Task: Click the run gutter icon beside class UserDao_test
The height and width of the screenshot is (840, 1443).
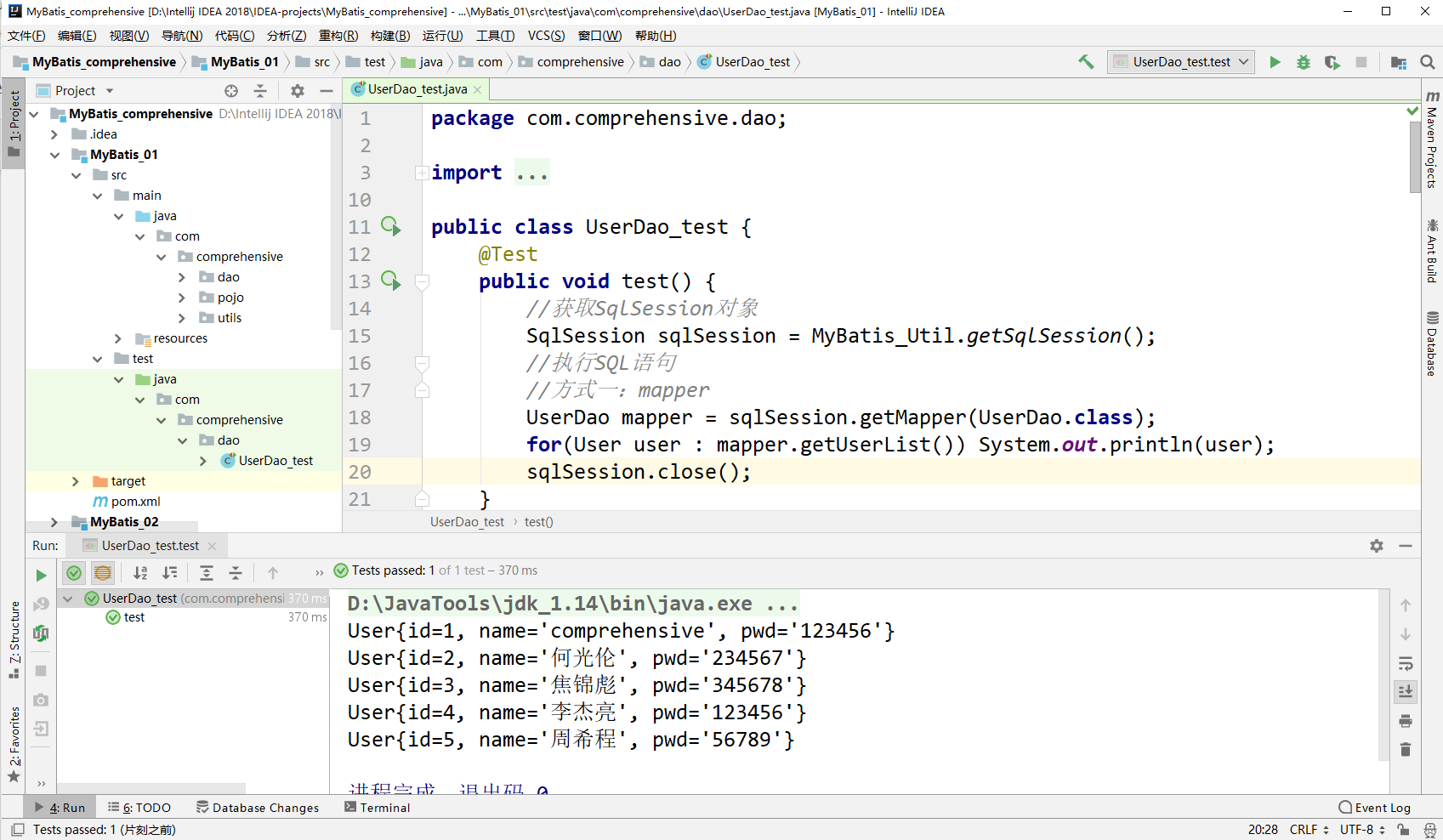Action: point(390,226)
